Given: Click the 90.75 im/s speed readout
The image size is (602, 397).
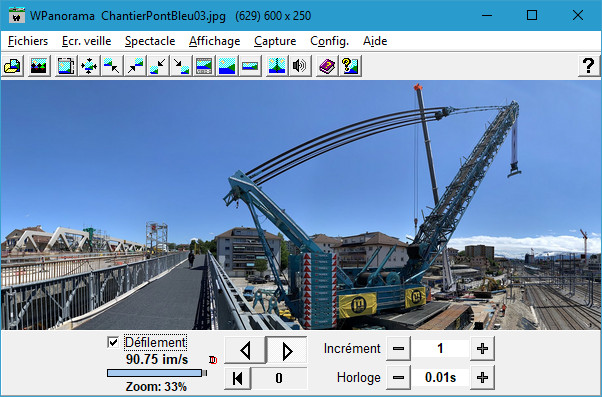Looking at the screenshot, I should click(x=157, y=359).
